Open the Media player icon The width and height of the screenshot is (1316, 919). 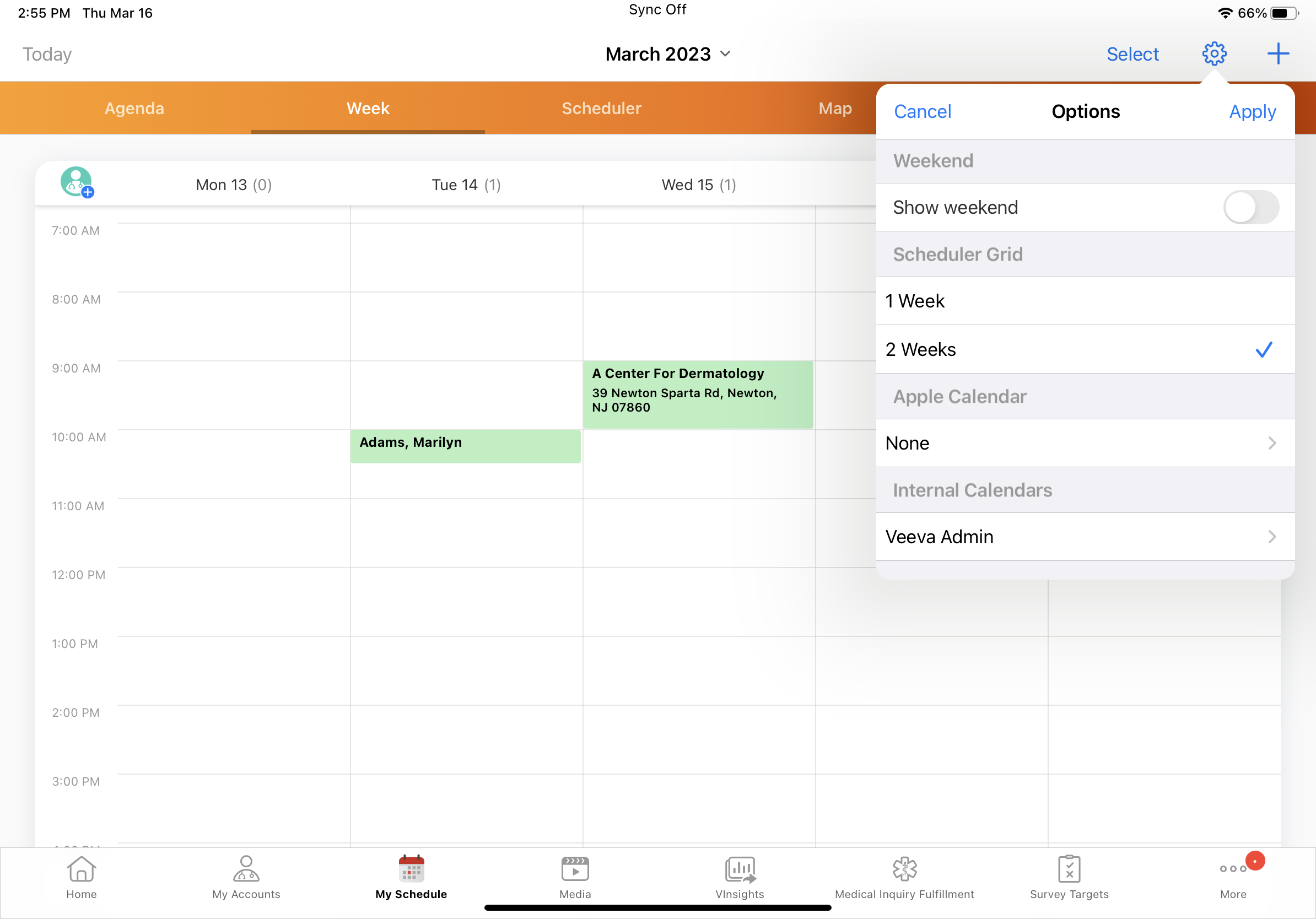[575, 871]
